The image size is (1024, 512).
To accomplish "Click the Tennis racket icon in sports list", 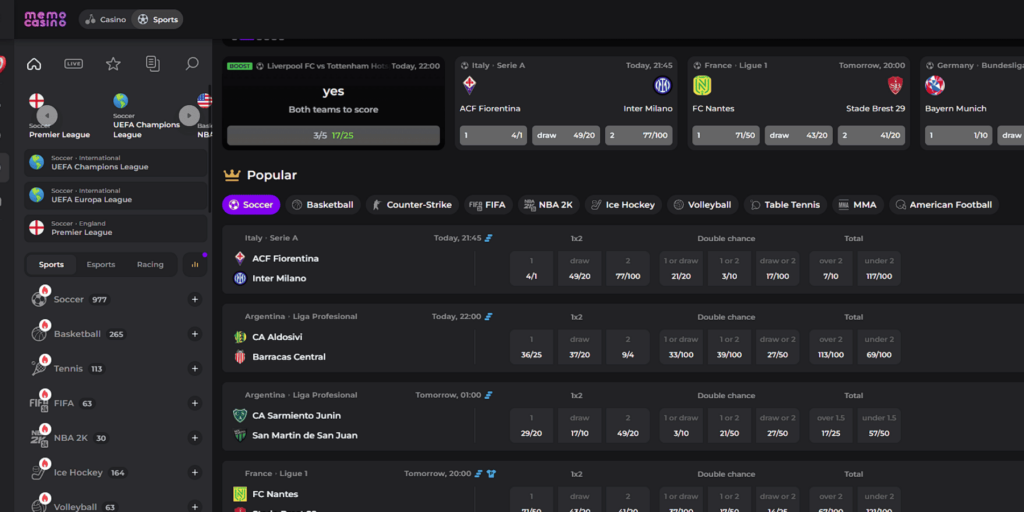I will pyautogui.click(x=39, y=368).
